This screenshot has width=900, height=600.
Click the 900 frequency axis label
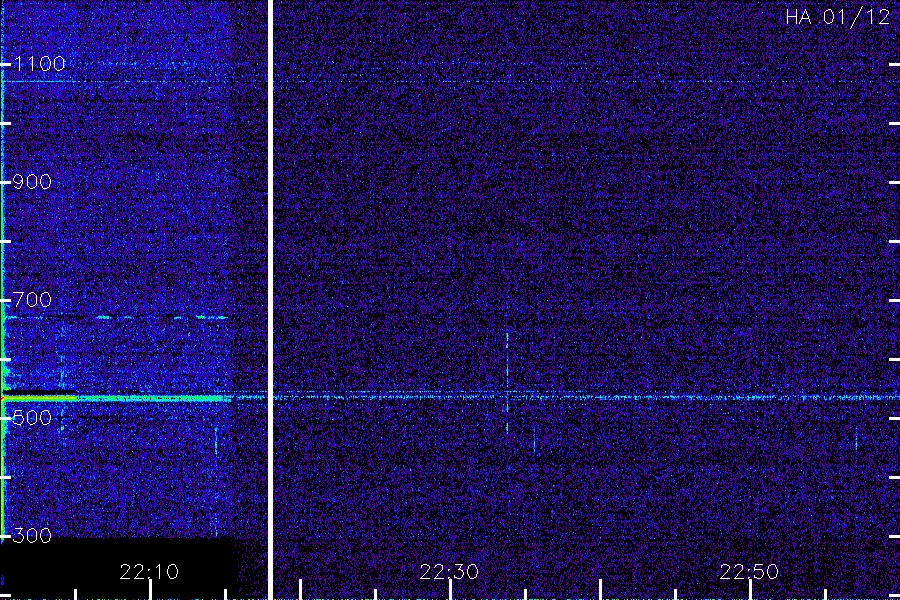(x=32, y=182)
